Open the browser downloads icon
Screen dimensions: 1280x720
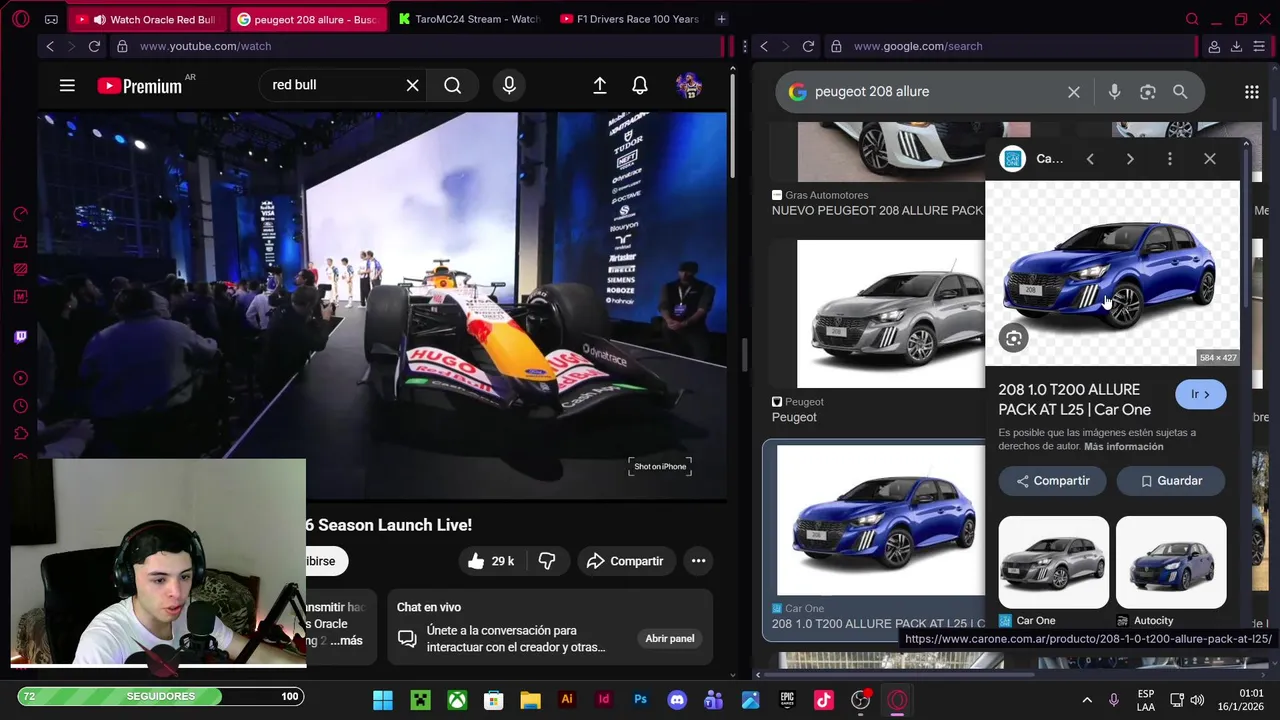pyautogui.click(x=1236, y=46)
